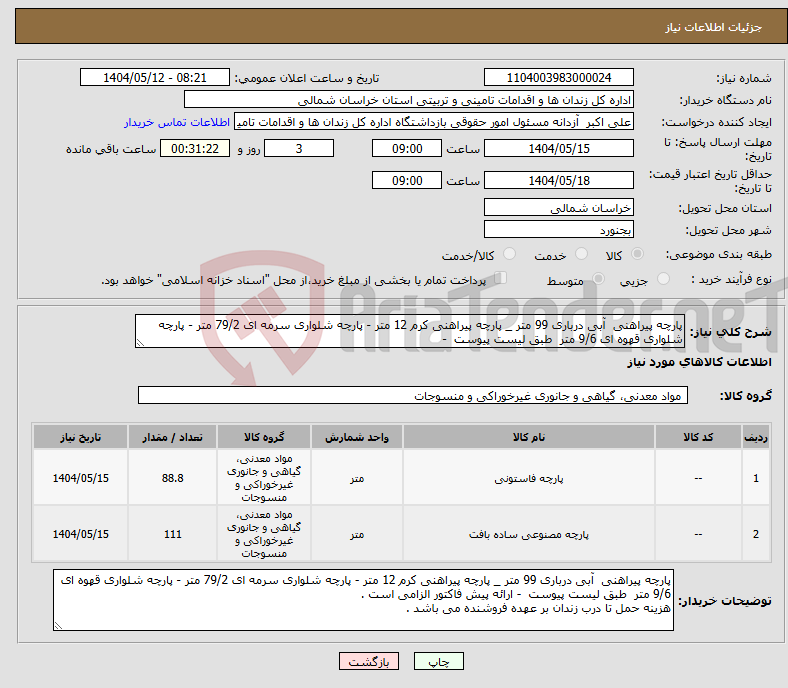The image size is (788, 688).
Task: Click the price validity date 1404/05/18 field
Action: (558, 180)
